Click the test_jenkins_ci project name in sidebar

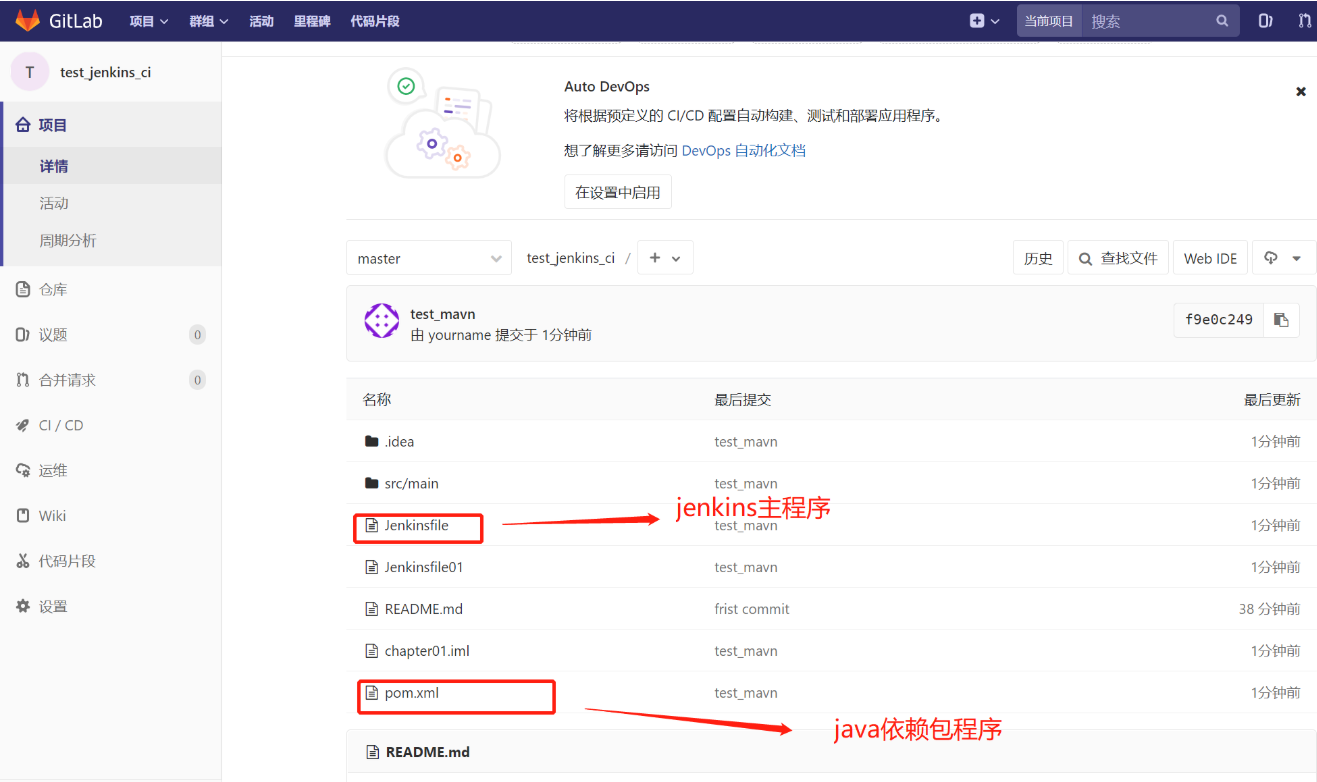coord(106,72)
